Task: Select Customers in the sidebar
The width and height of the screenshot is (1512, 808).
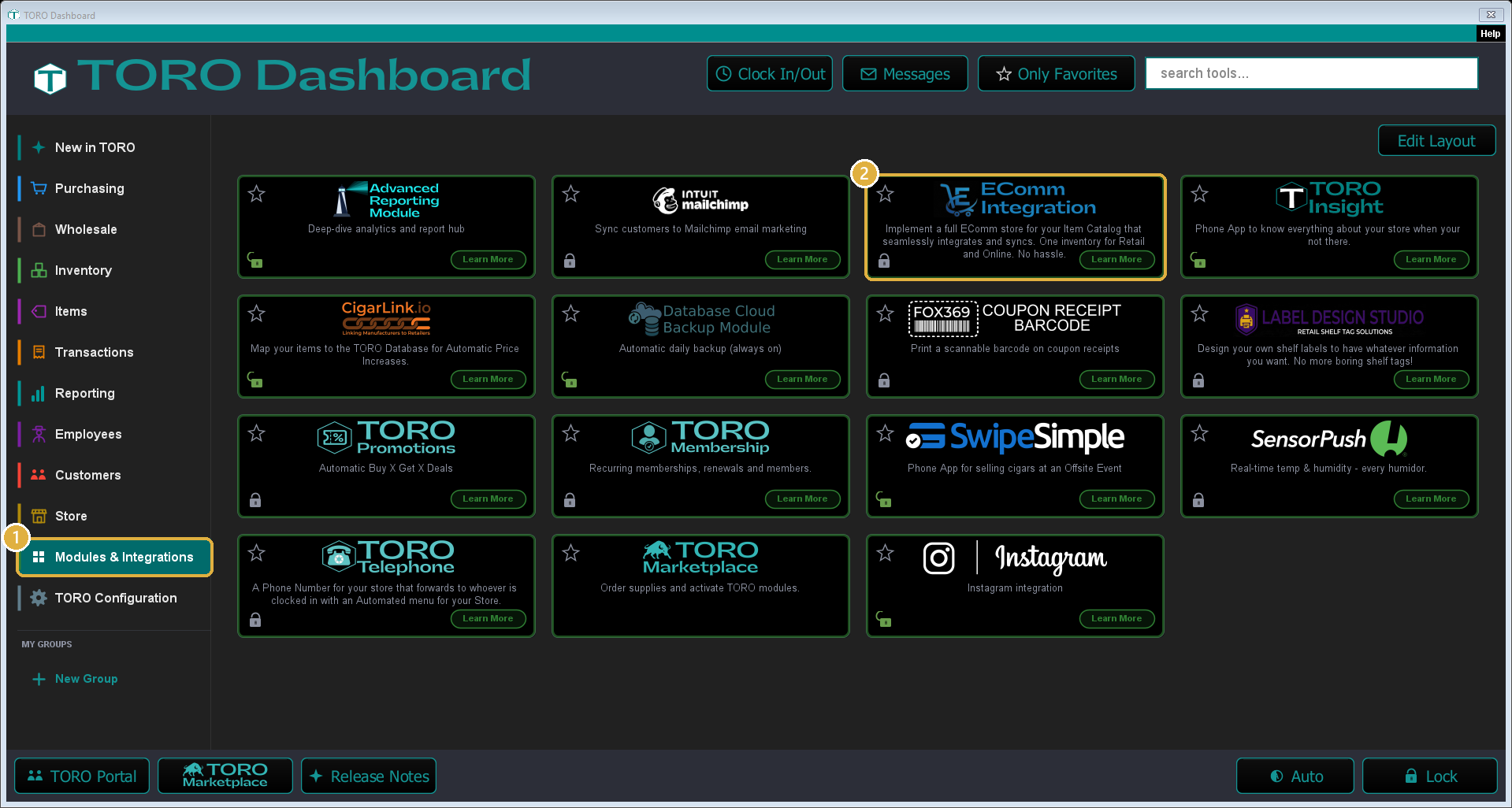Action: (x=113, y=475)
